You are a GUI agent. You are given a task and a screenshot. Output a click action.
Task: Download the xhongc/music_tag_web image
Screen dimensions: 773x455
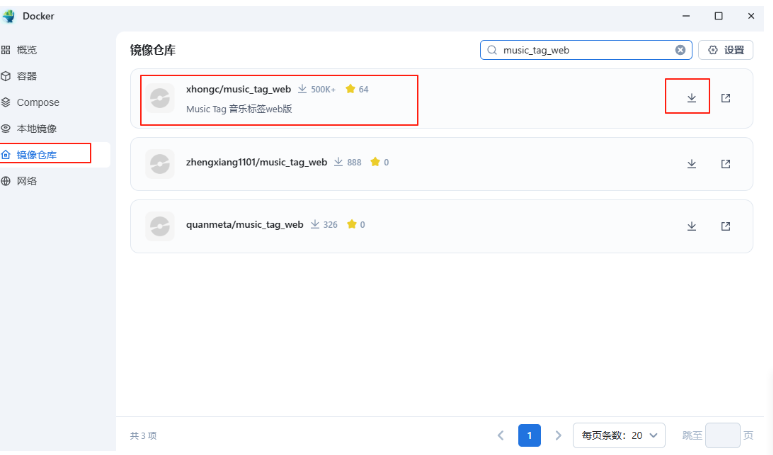(x=691, y=98)
